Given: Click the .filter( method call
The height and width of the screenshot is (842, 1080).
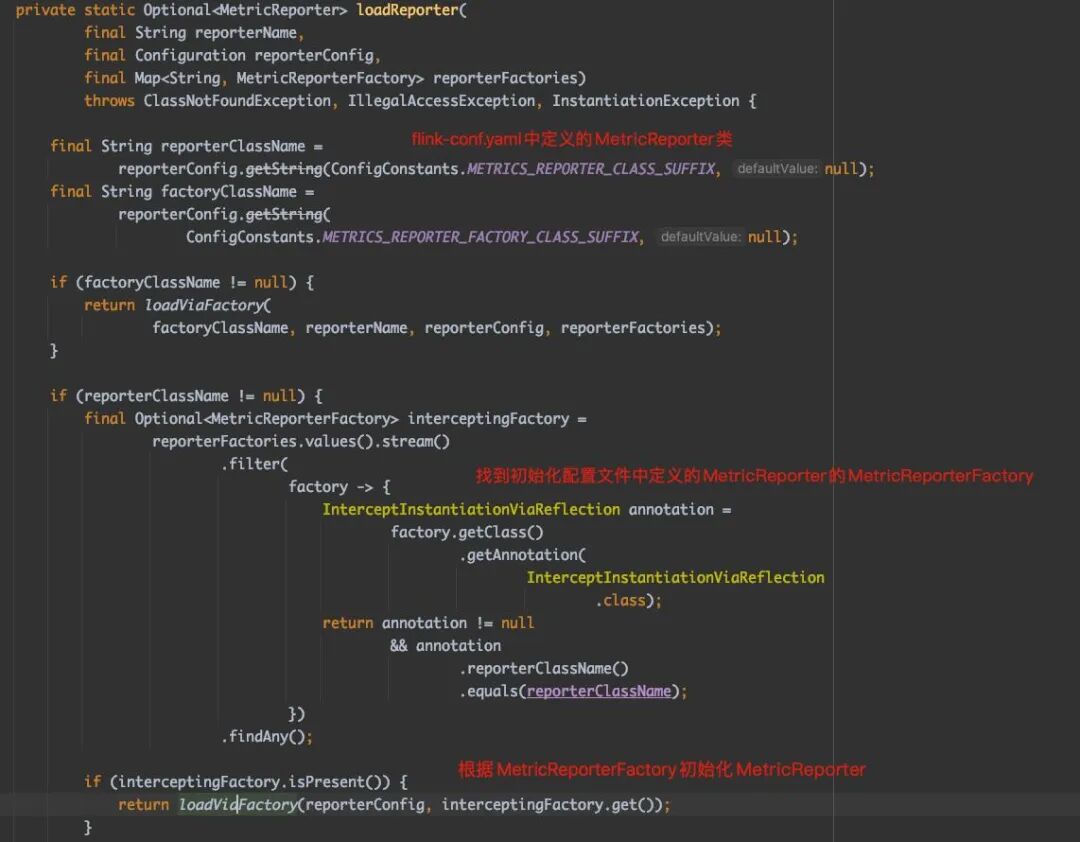Looking at the screenshot, I should [x=253, y=465].
